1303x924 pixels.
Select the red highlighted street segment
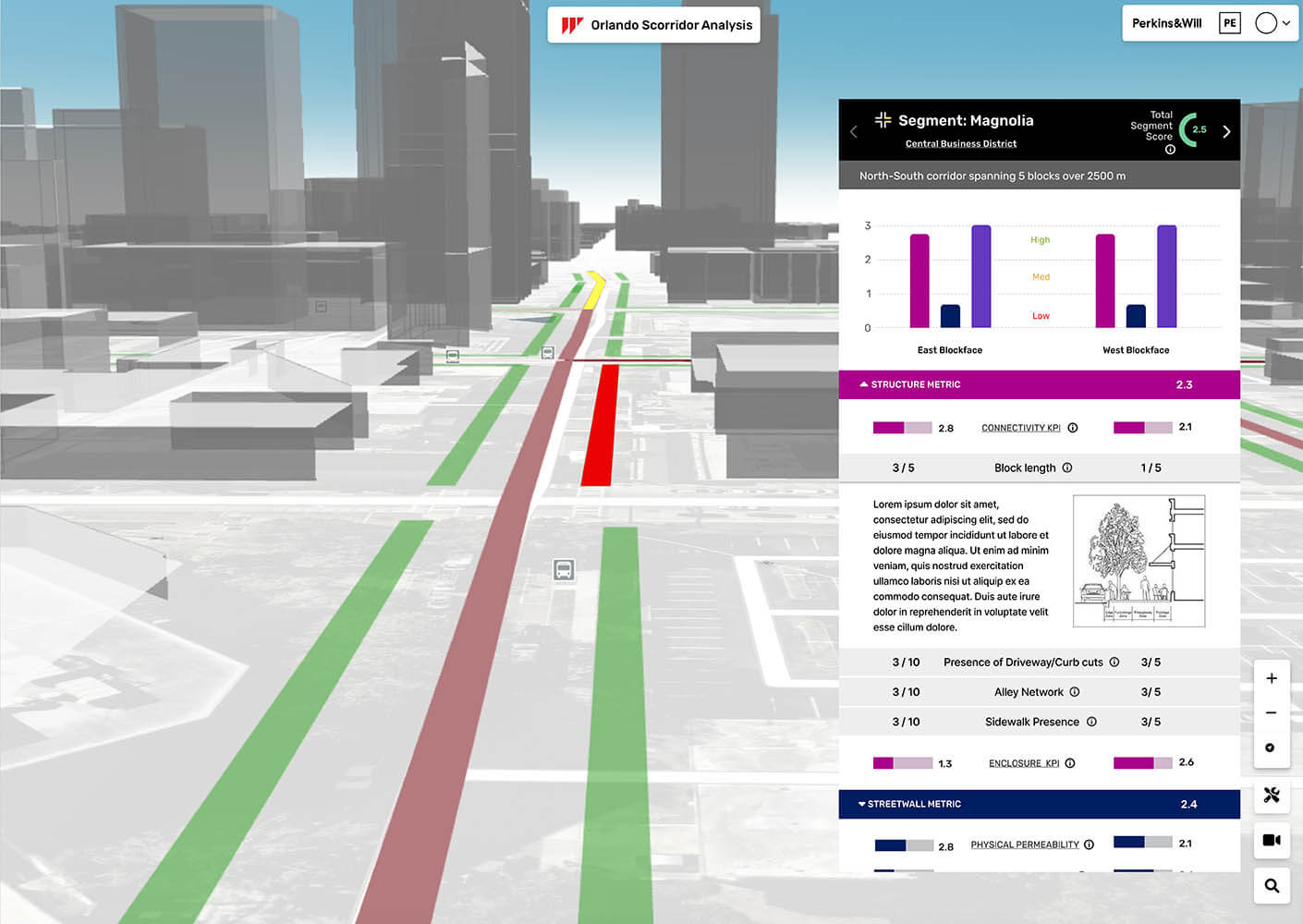601,425
